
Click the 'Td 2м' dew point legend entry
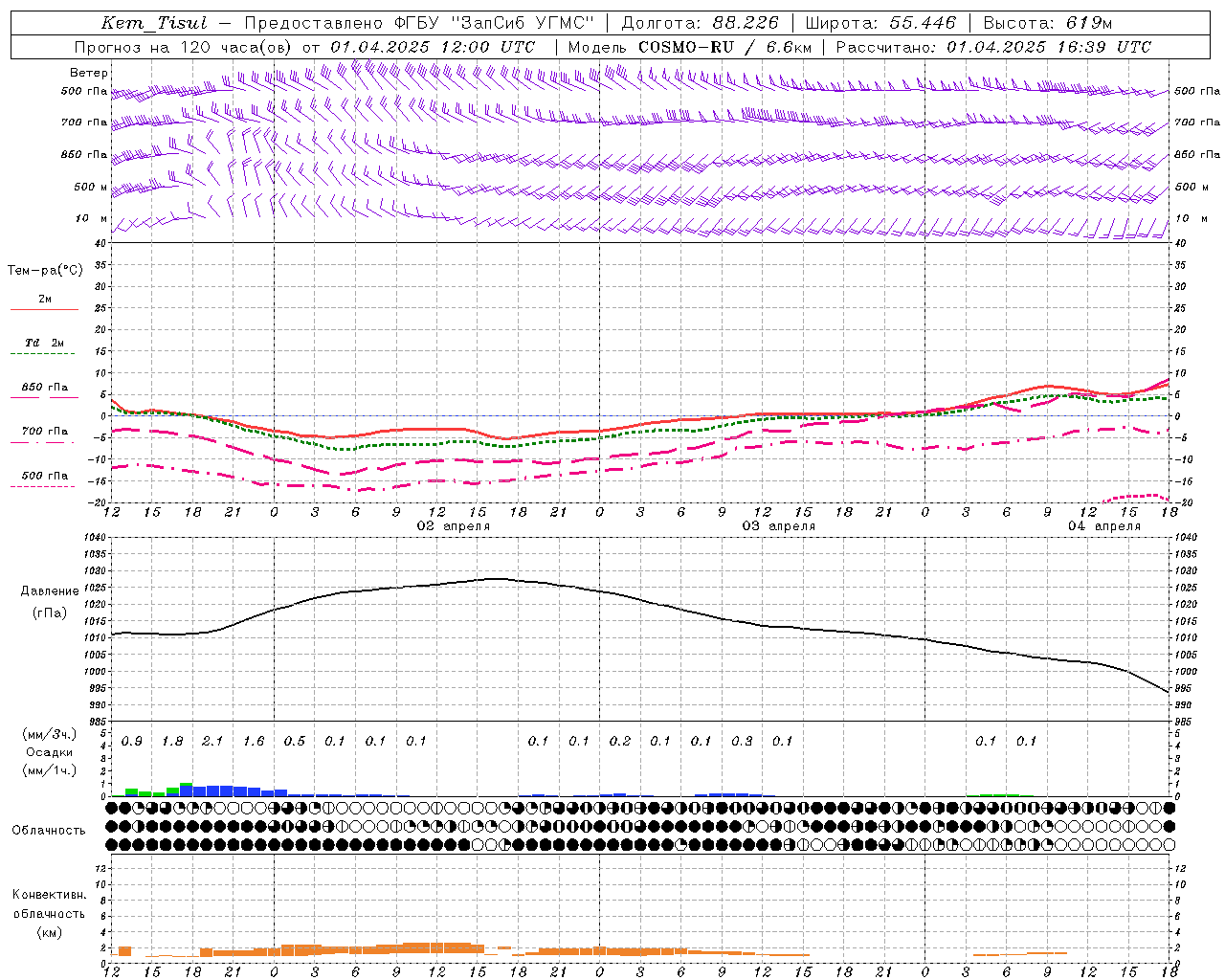45,343
